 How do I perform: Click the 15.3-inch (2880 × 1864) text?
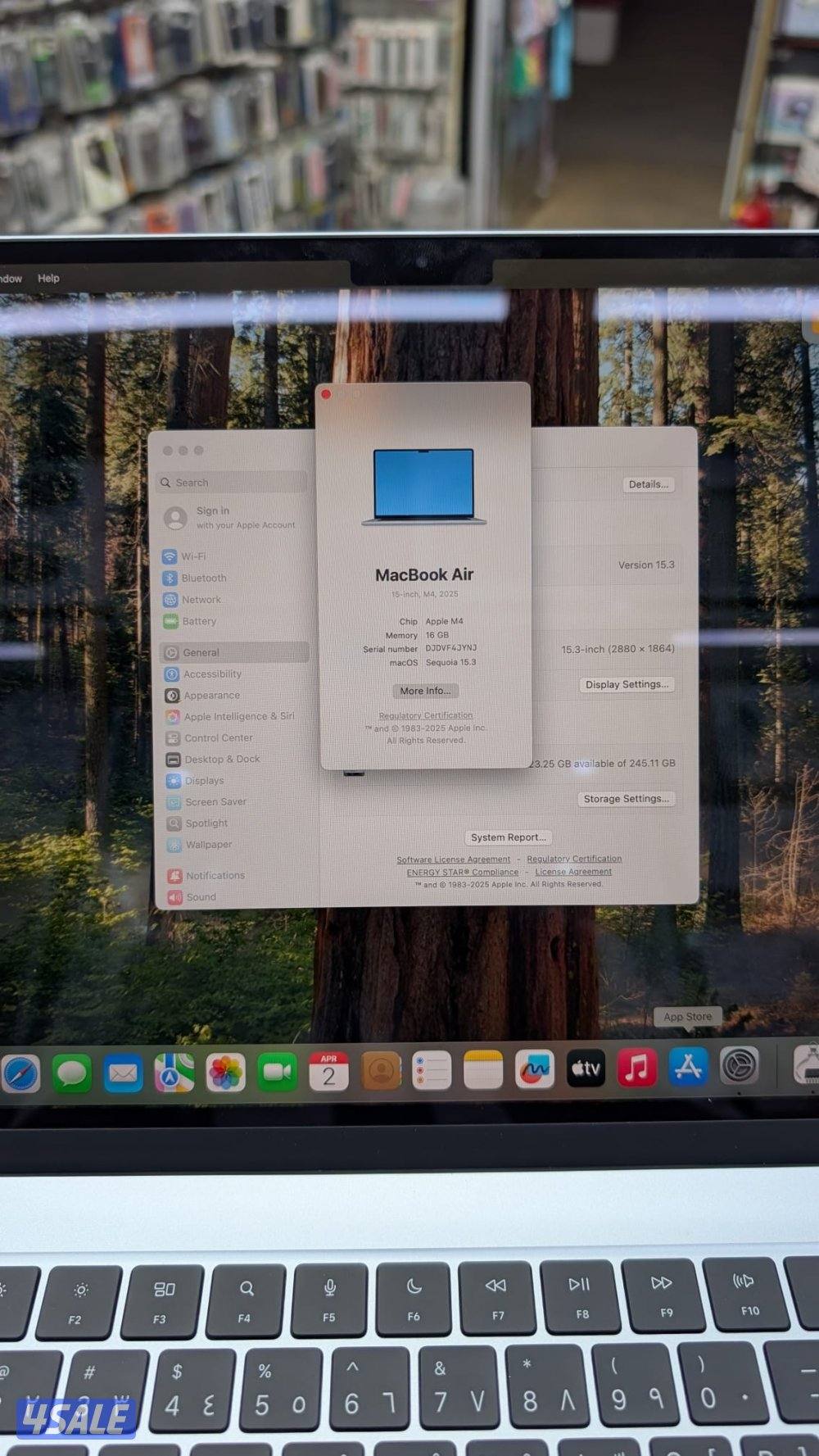pos(618,649)
